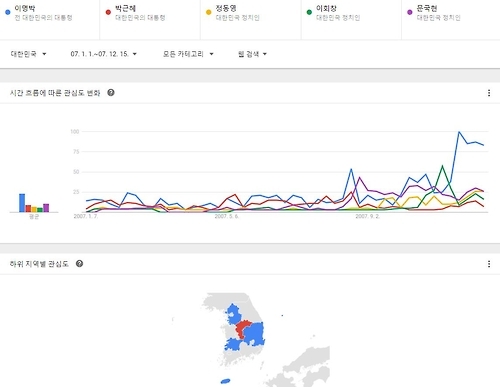This screenshot has width=500, height=387.
Task: Click the blue average bar in the 평균 chart
Action: pyautogui.click(x=22, y=203)
